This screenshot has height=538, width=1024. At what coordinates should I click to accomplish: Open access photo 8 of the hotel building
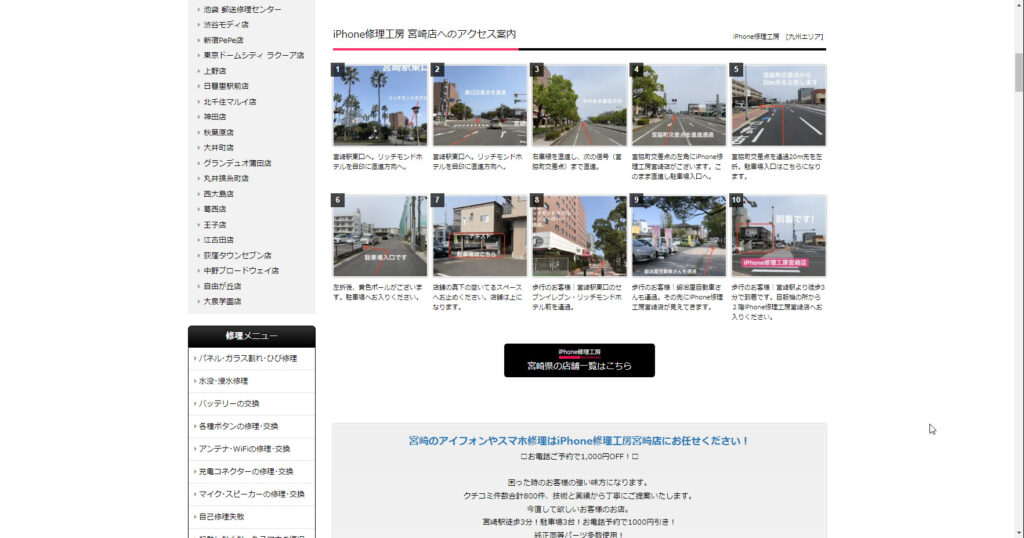coord(579,236)
